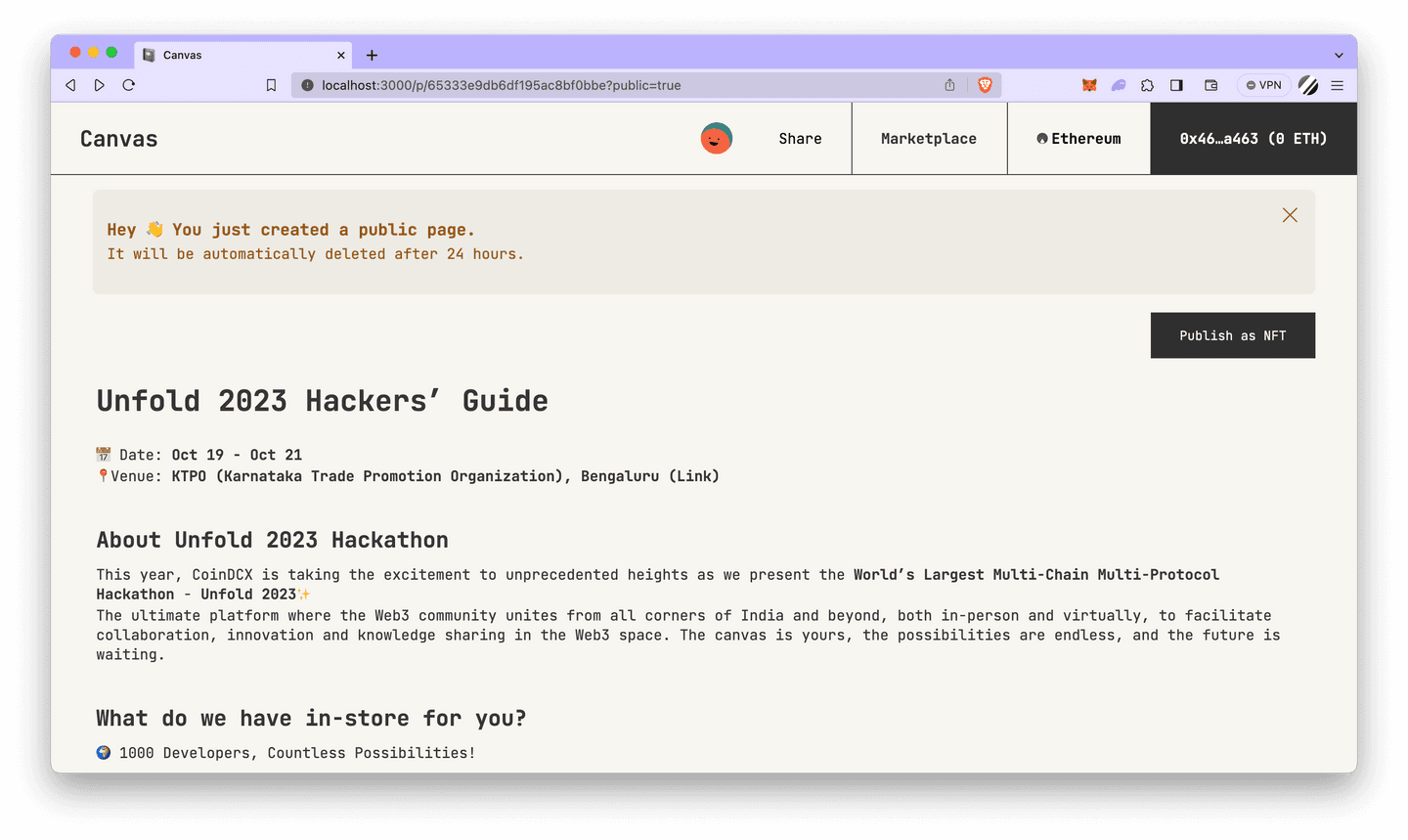Open the Brave Shields lion icon
The height and width of the screenshot is (840, 1408).
click(x=985, y=85)
